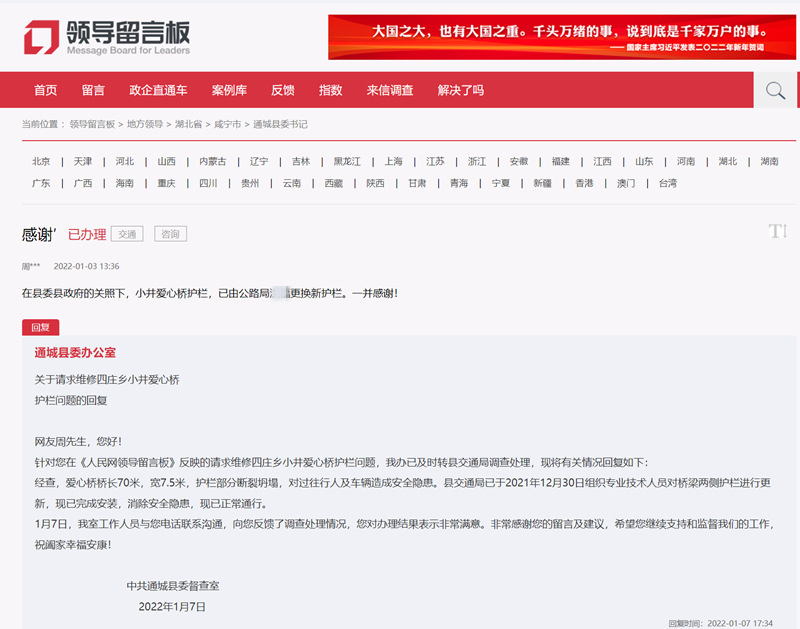Screen dimensions: 800x629
Task: Go to 湖北省 breadcrumb link
Action: [188, 124]
